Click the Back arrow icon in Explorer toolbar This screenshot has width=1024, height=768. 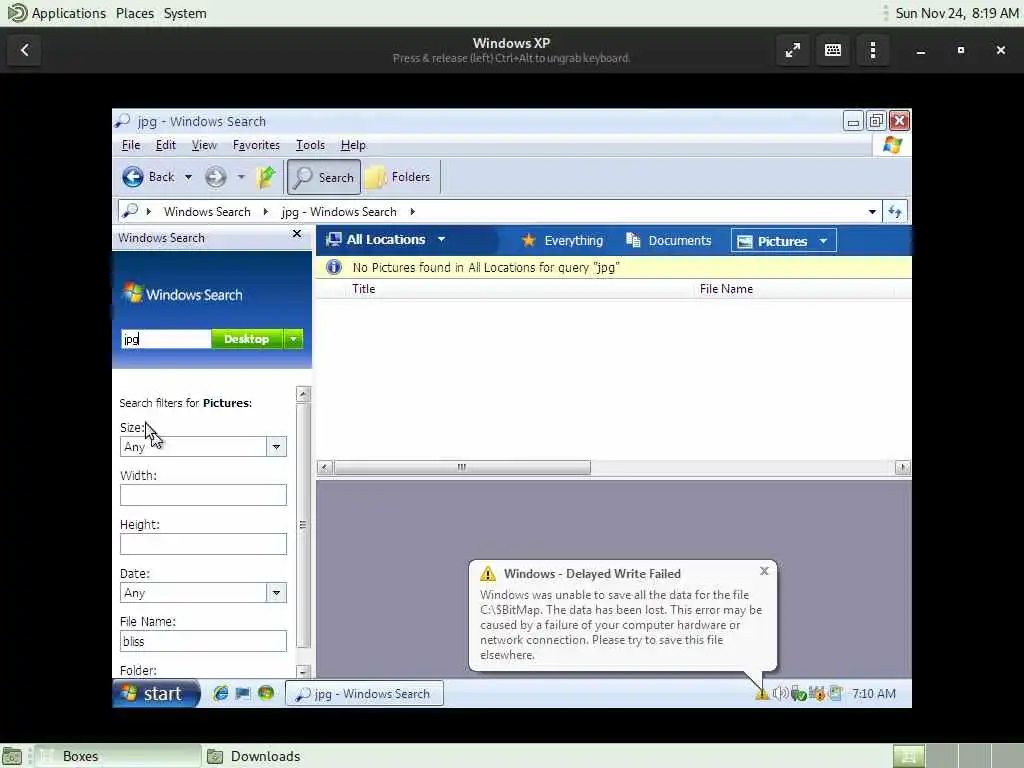[x=133, y=177]
